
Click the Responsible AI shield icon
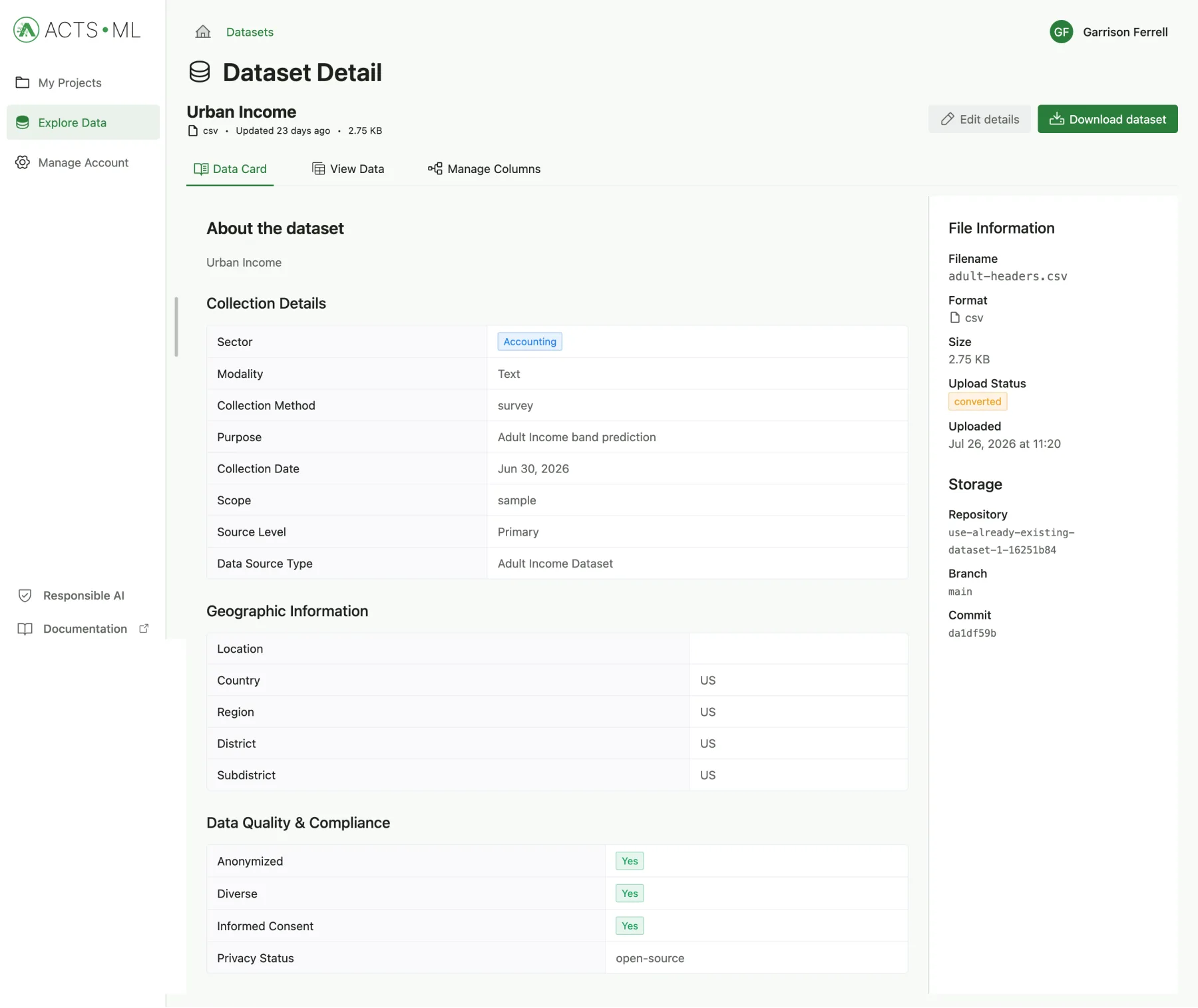click(25, 595)
